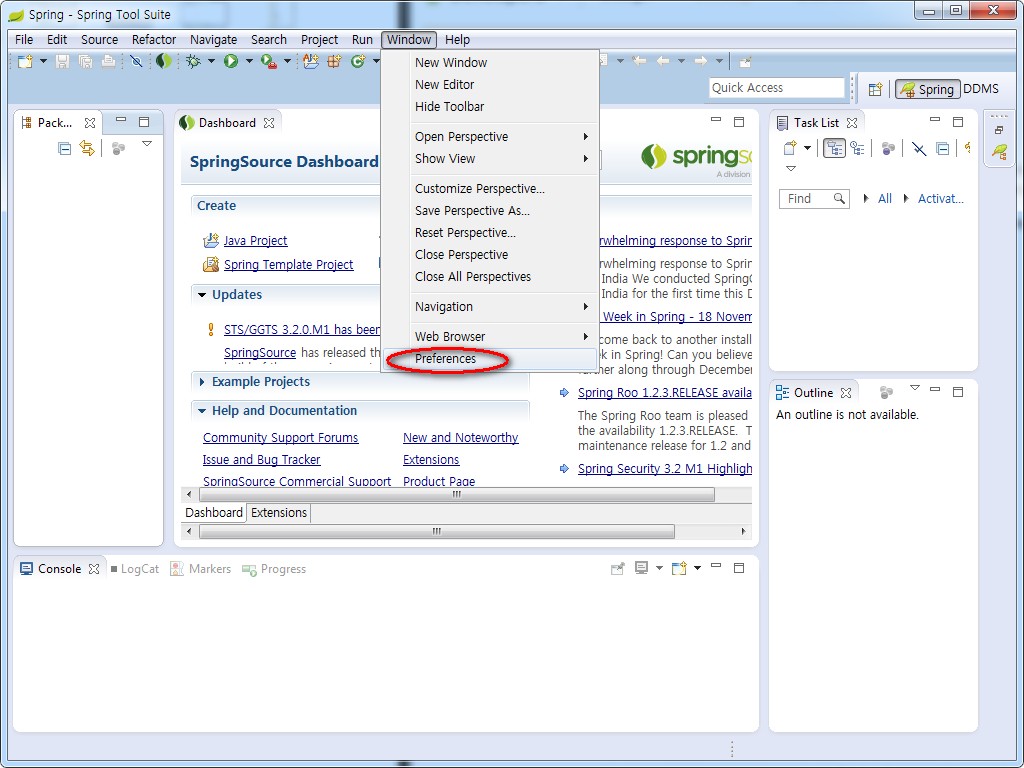Expand the Example Projects section
Image resolution: width=1024 pixels, height=768 pixels.
(x=202, y=381)
